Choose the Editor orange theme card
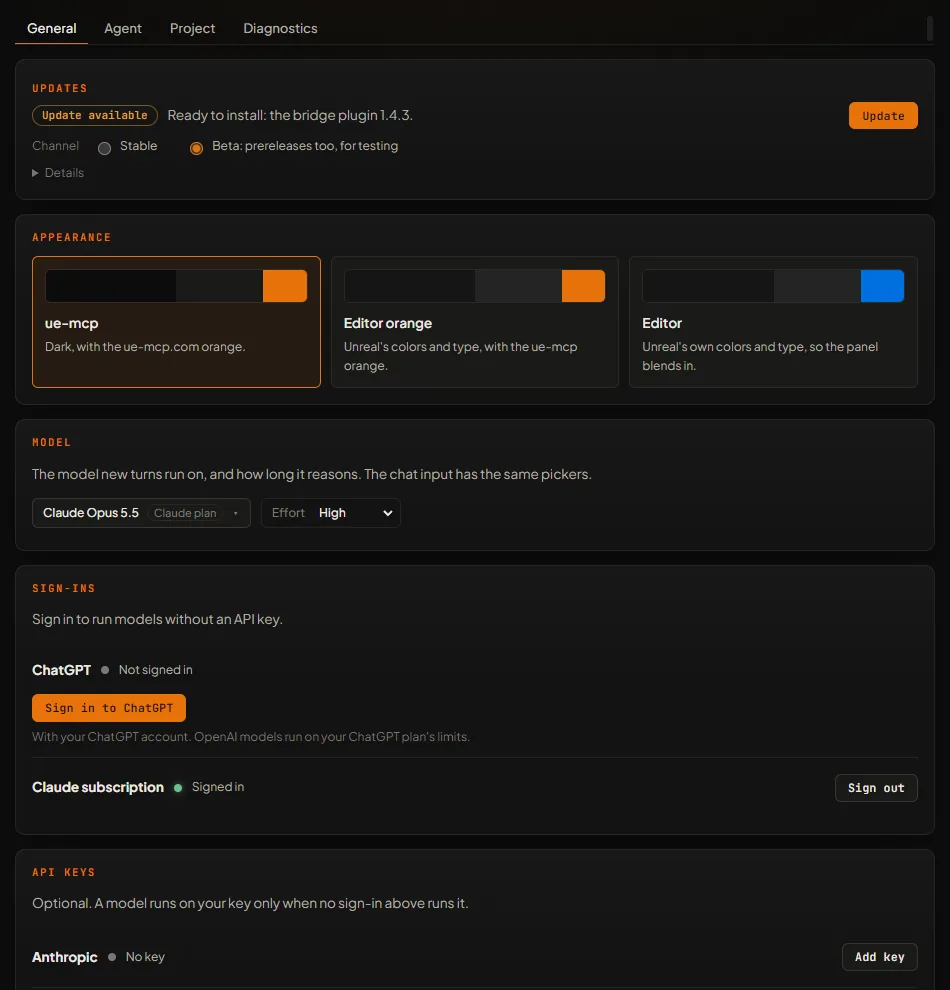Screen dimensions: 950x990 point(475,322)
